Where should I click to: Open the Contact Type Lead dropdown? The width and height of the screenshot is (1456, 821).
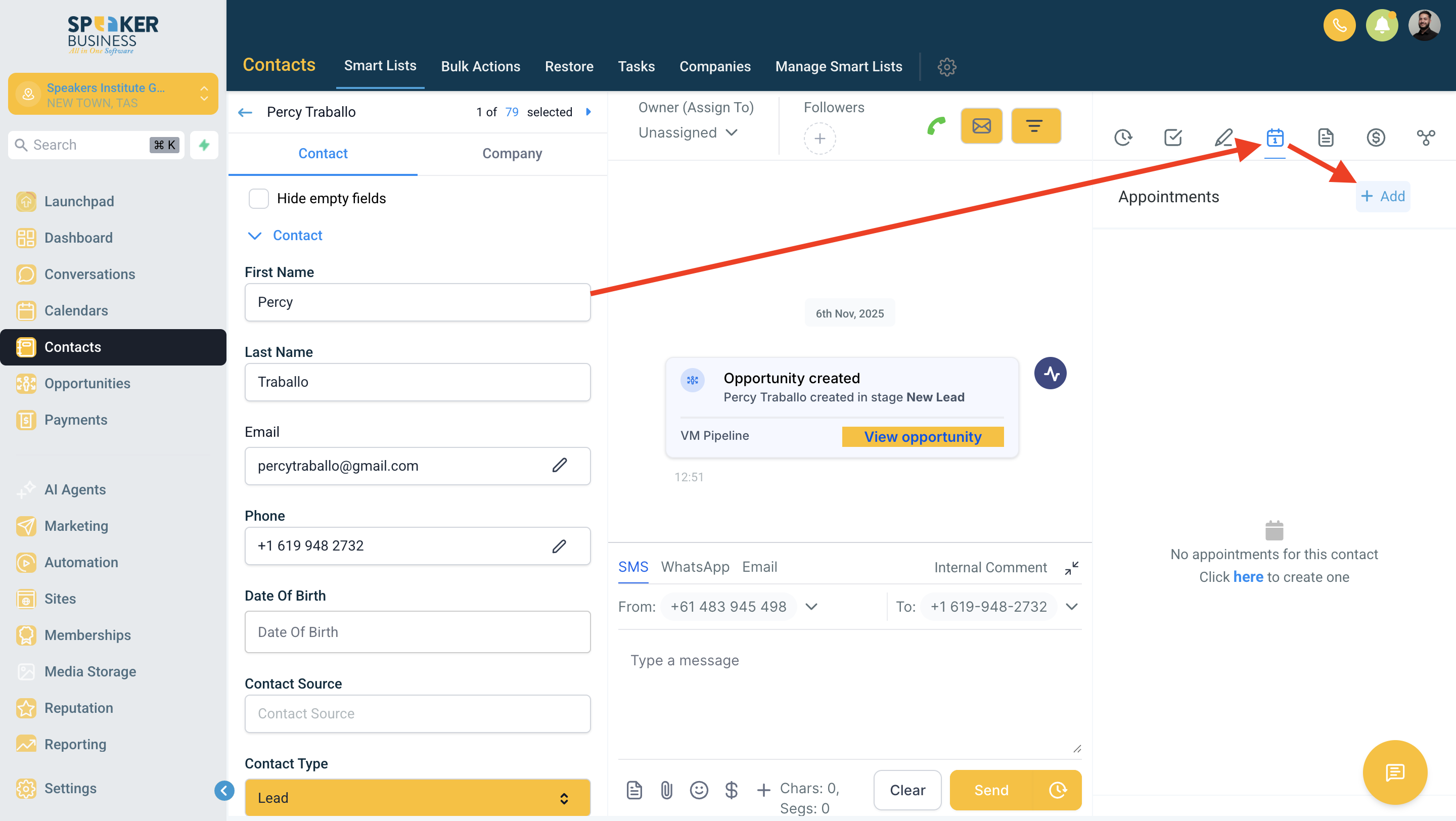tap(417, 797)
